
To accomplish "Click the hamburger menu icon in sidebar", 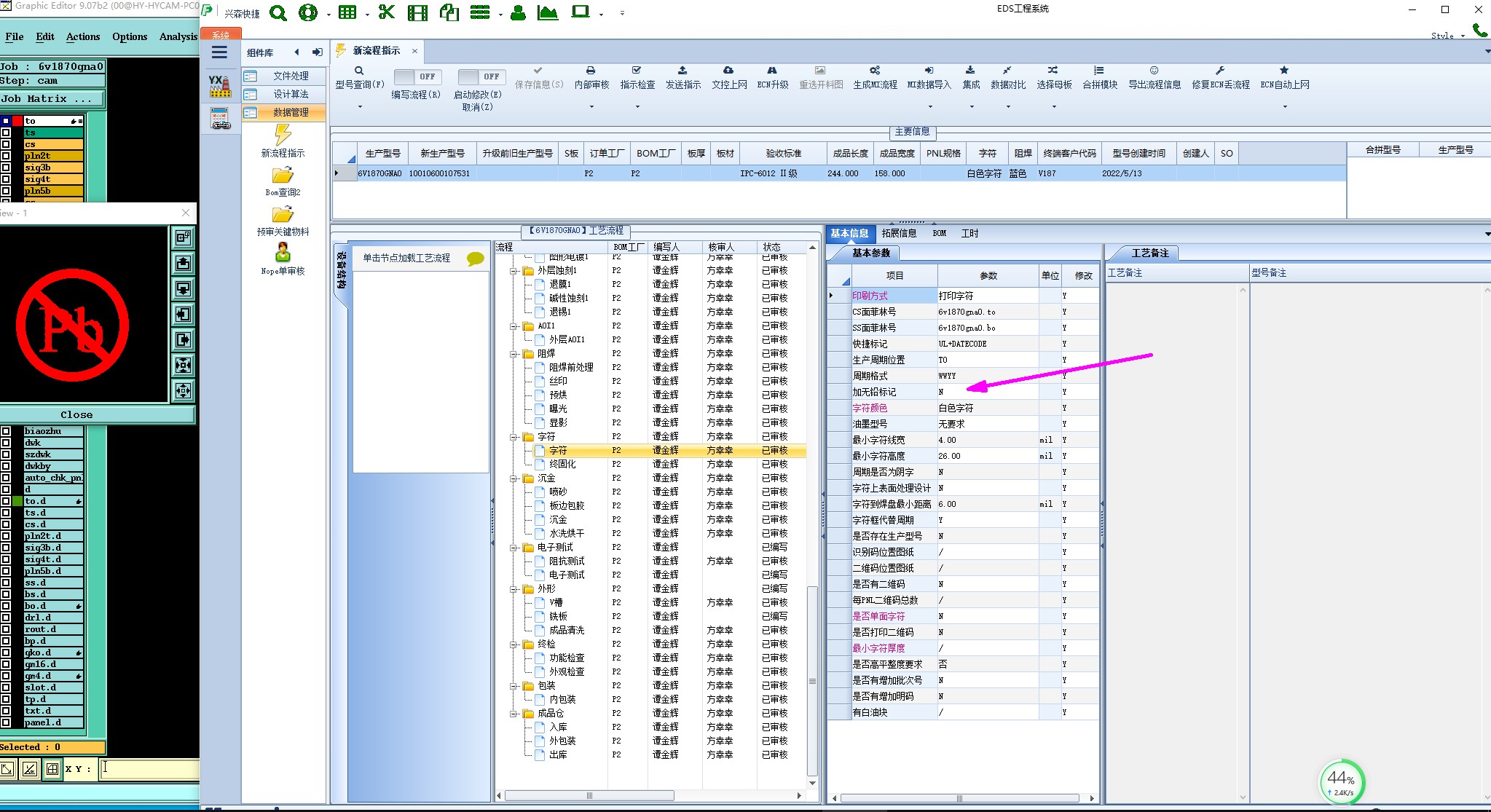I will pyautogui.click(x=219, y=52).
